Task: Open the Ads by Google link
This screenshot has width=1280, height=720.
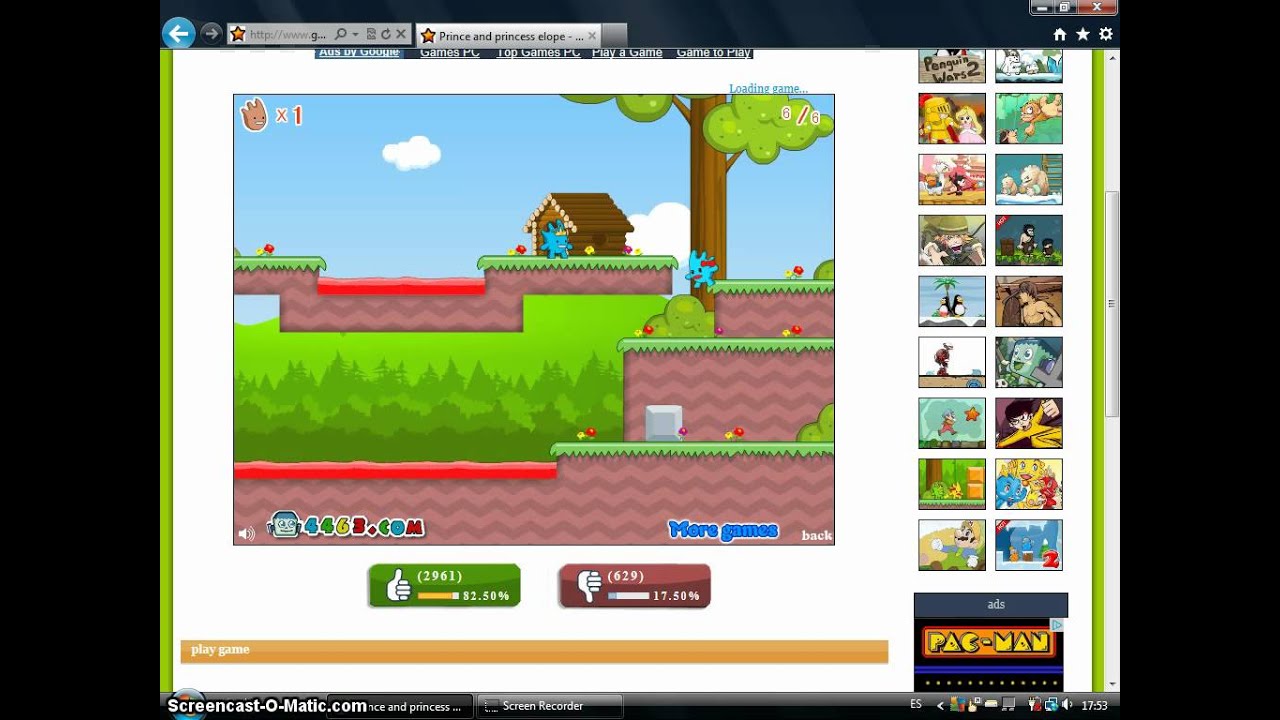Action: pyautogui.click(x=359, y=52)
